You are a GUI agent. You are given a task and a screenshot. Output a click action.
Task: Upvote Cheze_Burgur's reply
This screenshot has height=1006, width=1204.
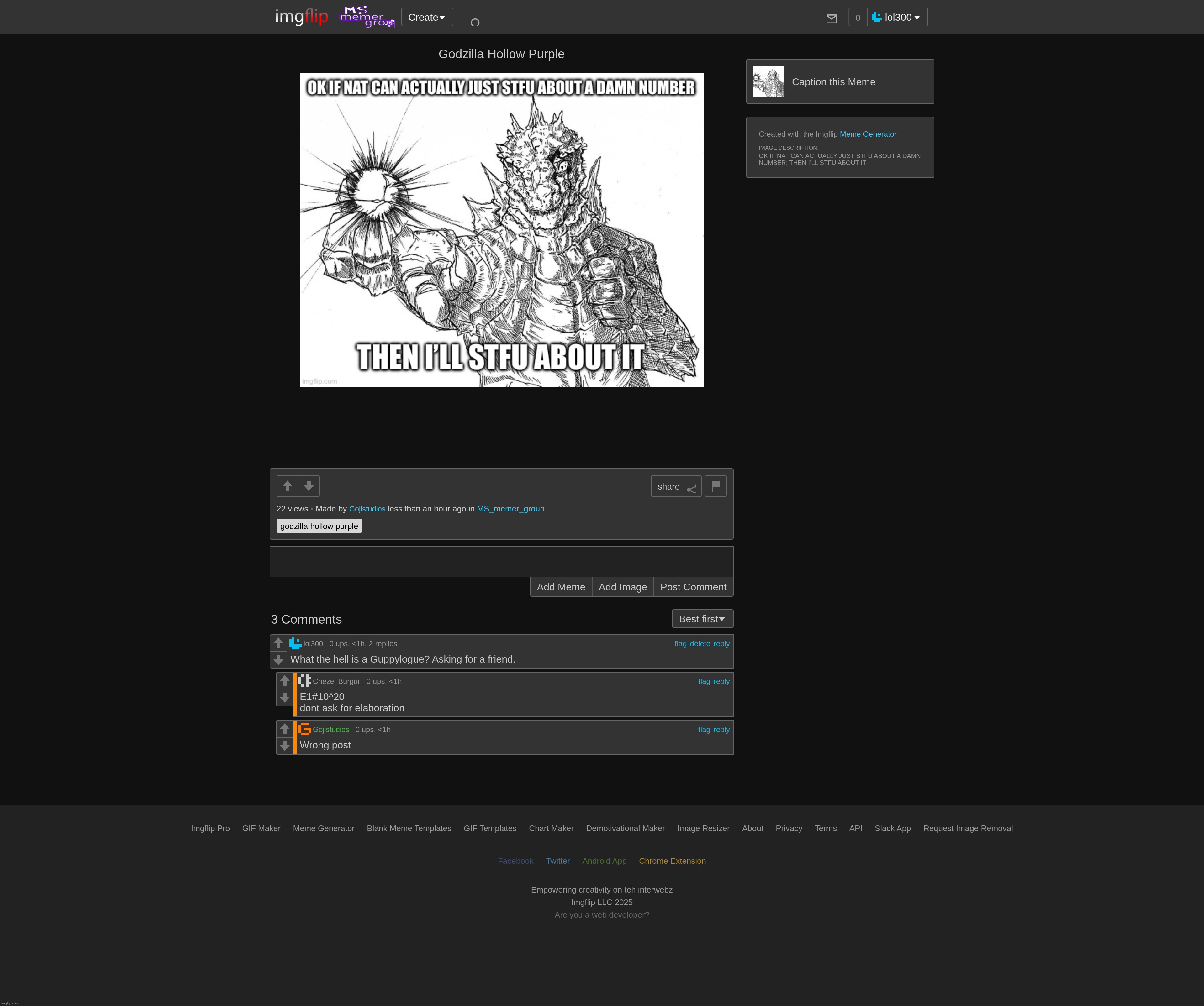[x=284, y=680]
